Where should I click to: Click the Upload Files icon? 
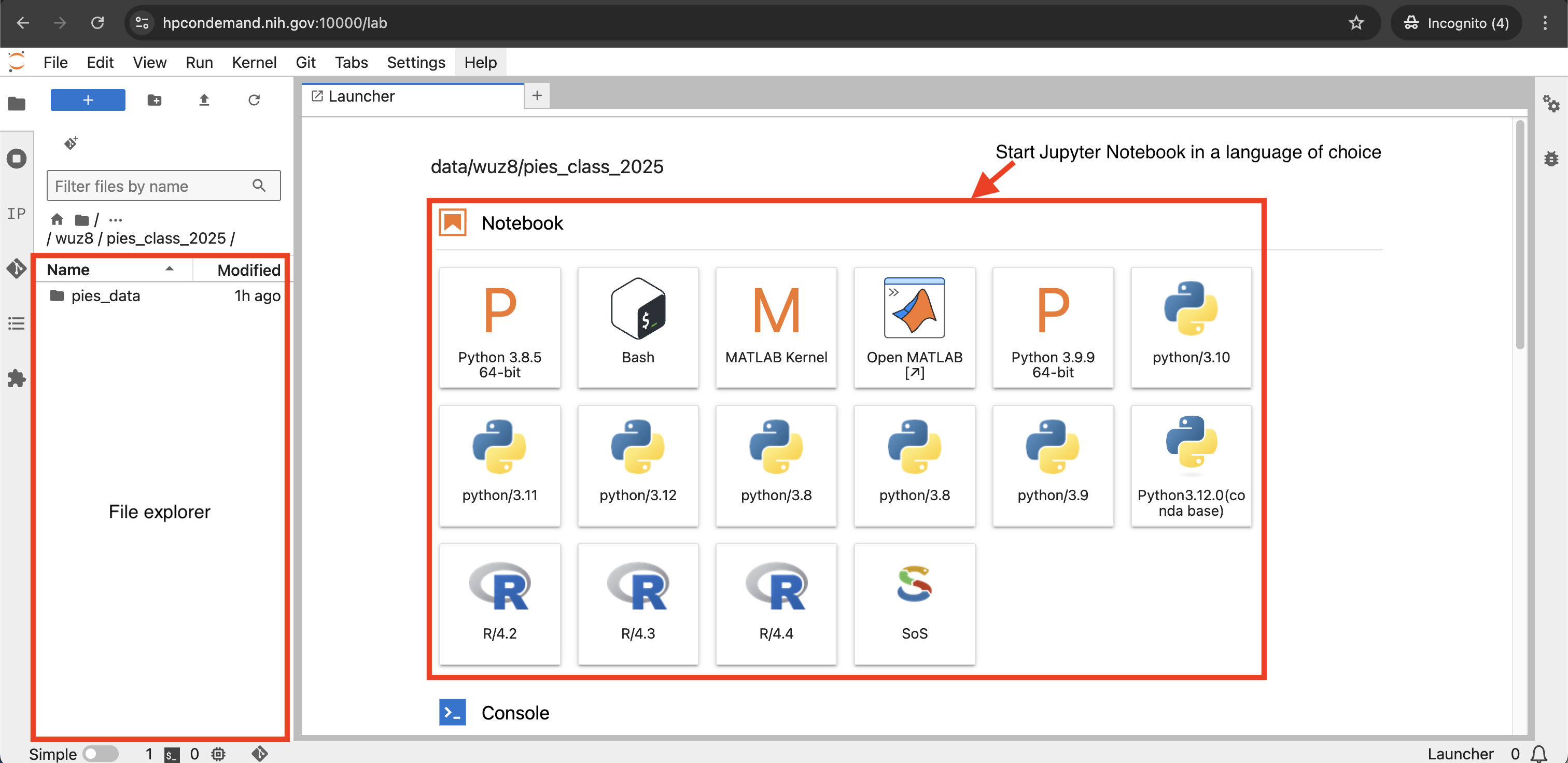204,100
